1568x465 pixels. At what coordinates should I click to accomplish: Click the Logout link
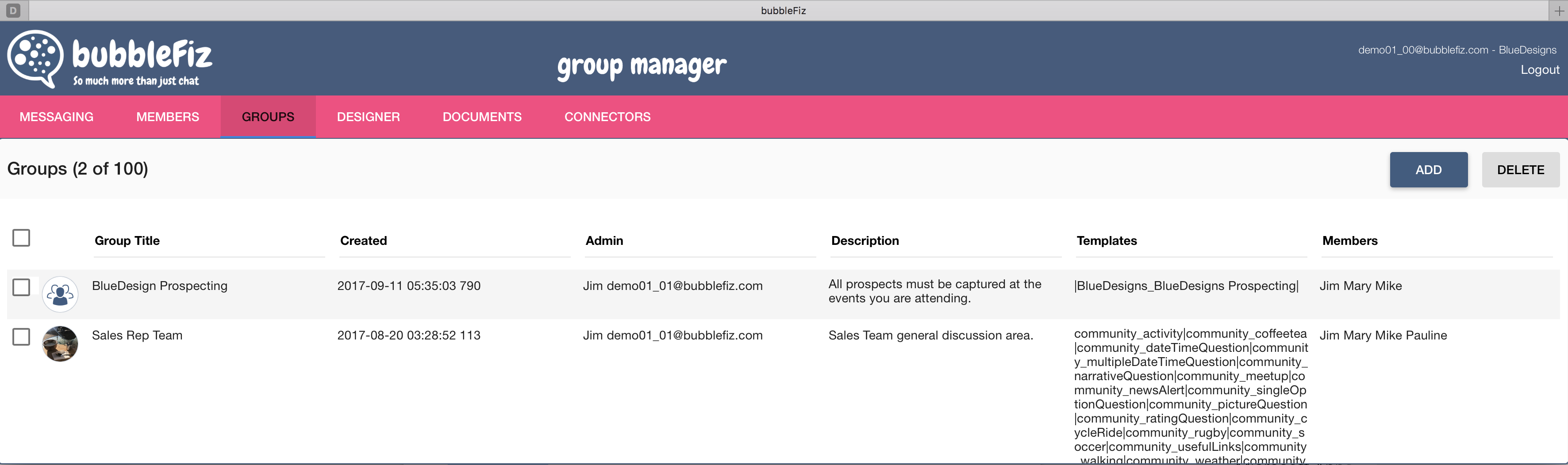(1540, 70)
